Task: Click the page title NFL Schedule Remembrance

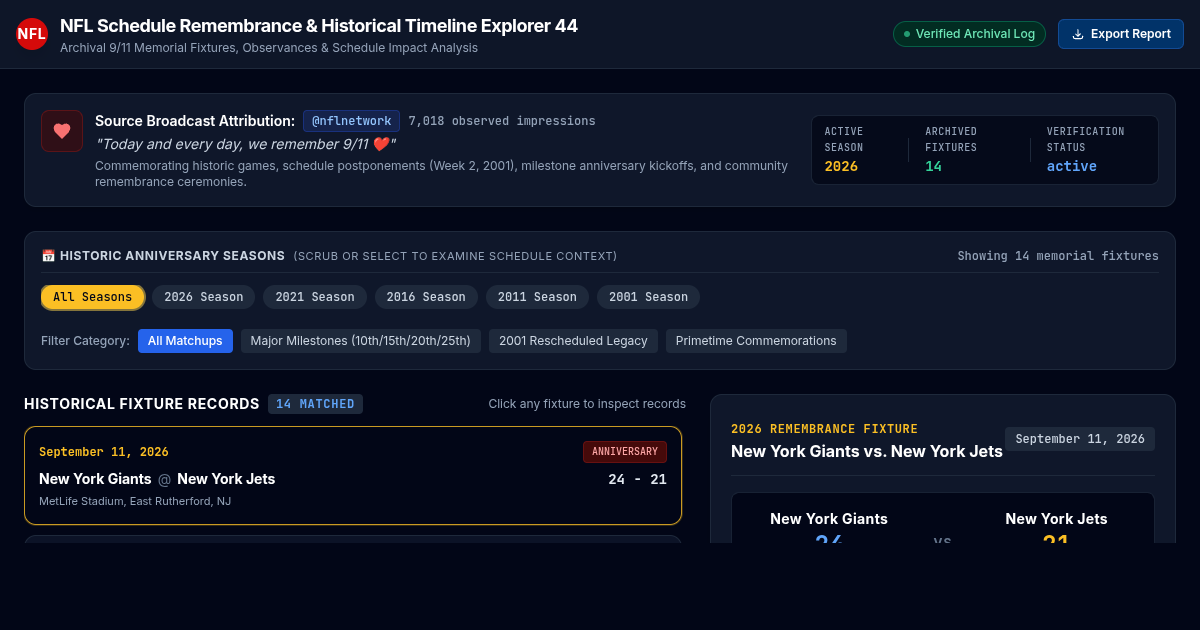Action: pyautogui.click(x=319, y=26)
